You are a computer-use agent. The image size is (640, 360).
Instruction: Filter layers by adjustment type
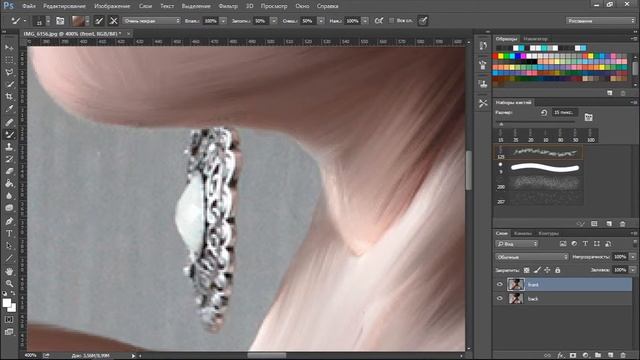pyautogui.click(x=574, y=244)
